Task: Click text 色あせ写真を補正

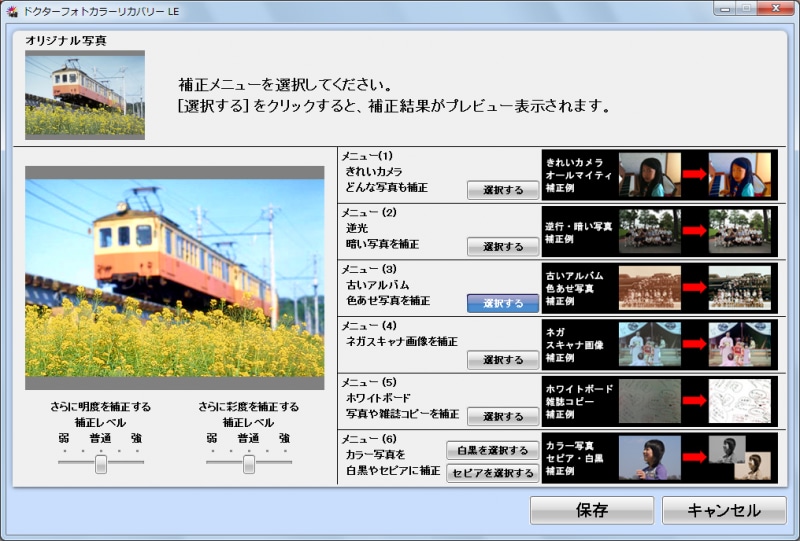Action: click(388, 301)
